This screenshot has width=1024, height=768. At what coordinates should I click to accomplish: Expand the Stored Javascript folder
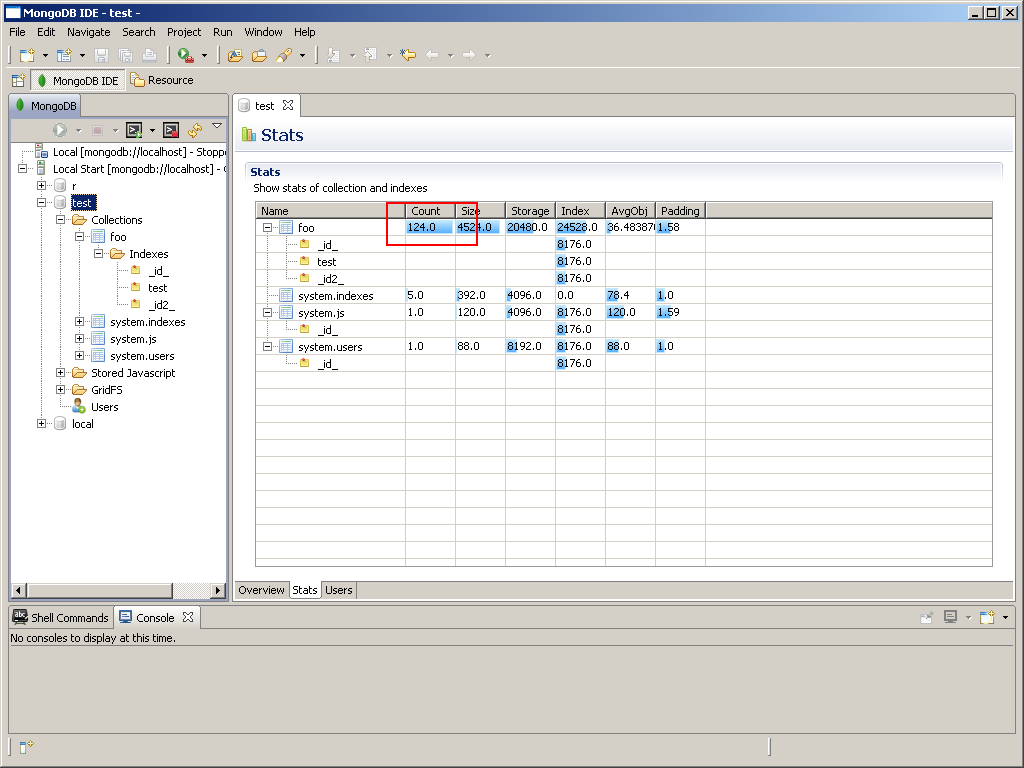60,372
